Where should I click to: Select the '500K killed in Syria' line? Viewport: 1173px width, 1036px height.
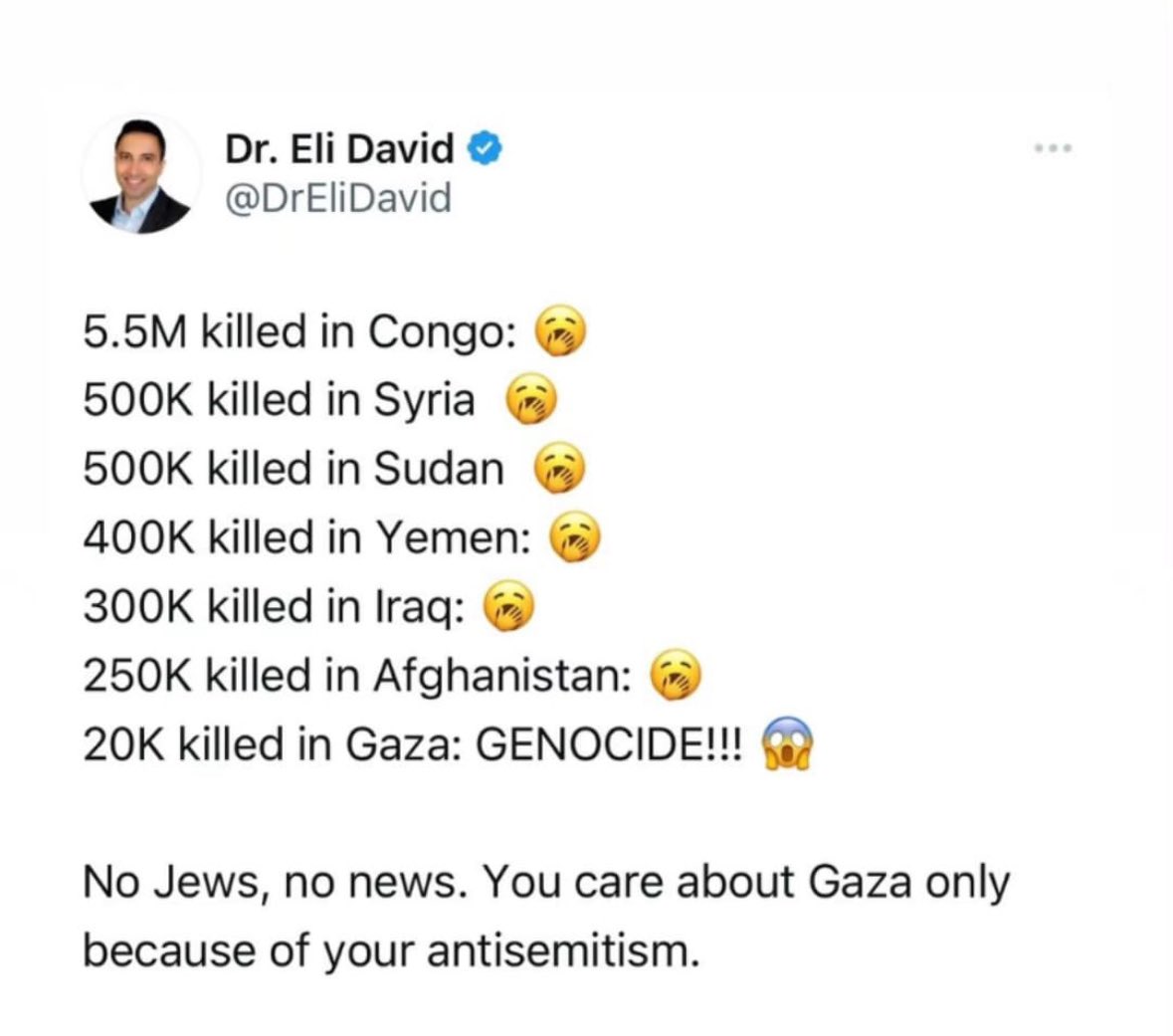tap(279, 400)
